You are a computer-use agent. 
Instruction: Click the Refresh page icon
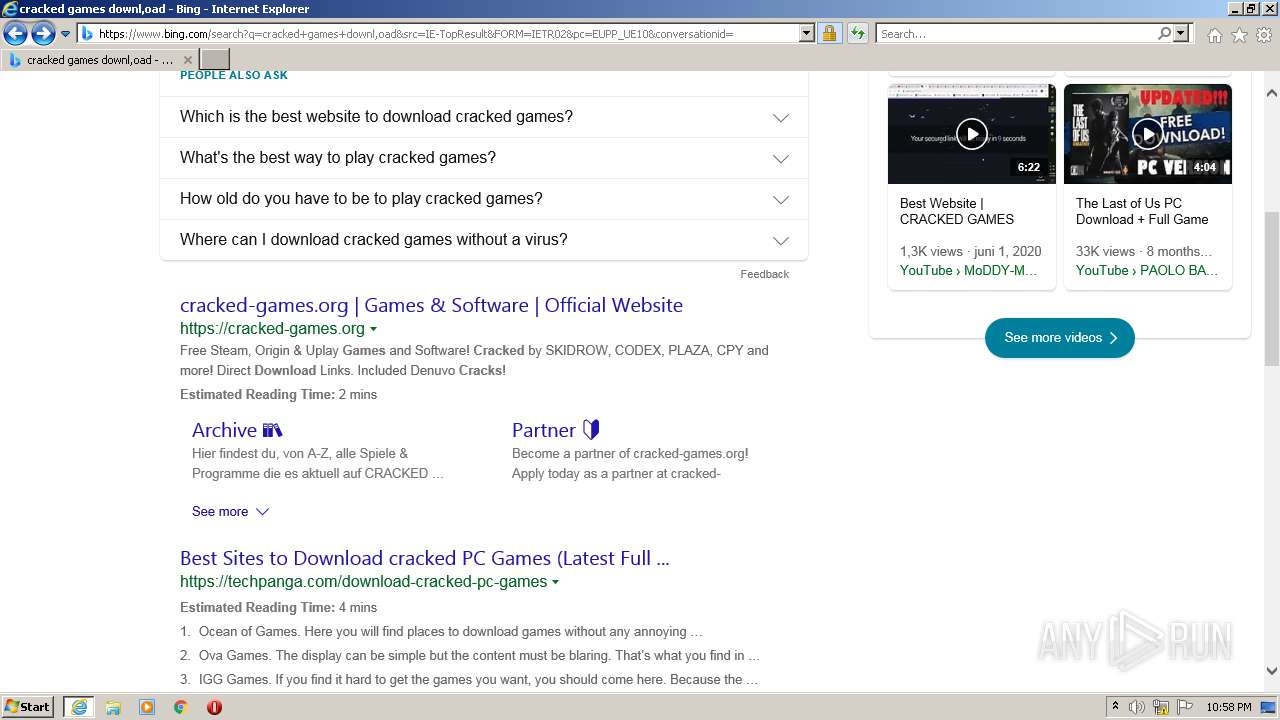[857, 34]
